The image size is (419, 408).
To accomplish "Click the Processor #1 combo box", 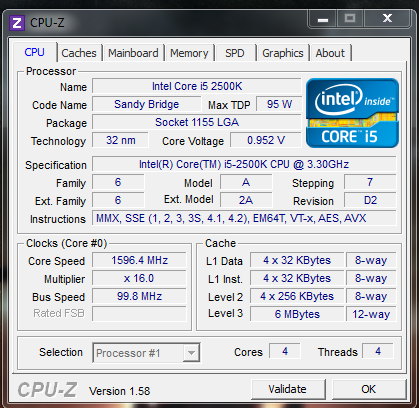I will [146, 353].
